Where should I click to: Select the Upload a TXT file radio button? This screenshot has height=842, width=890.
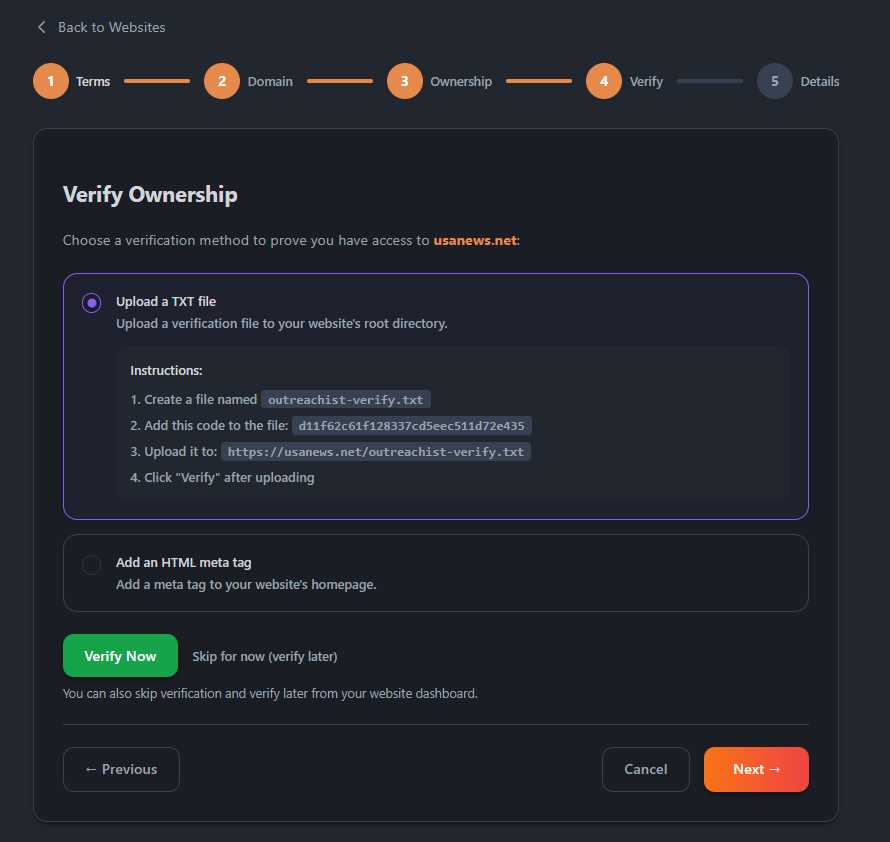click(x=91, y=302)
